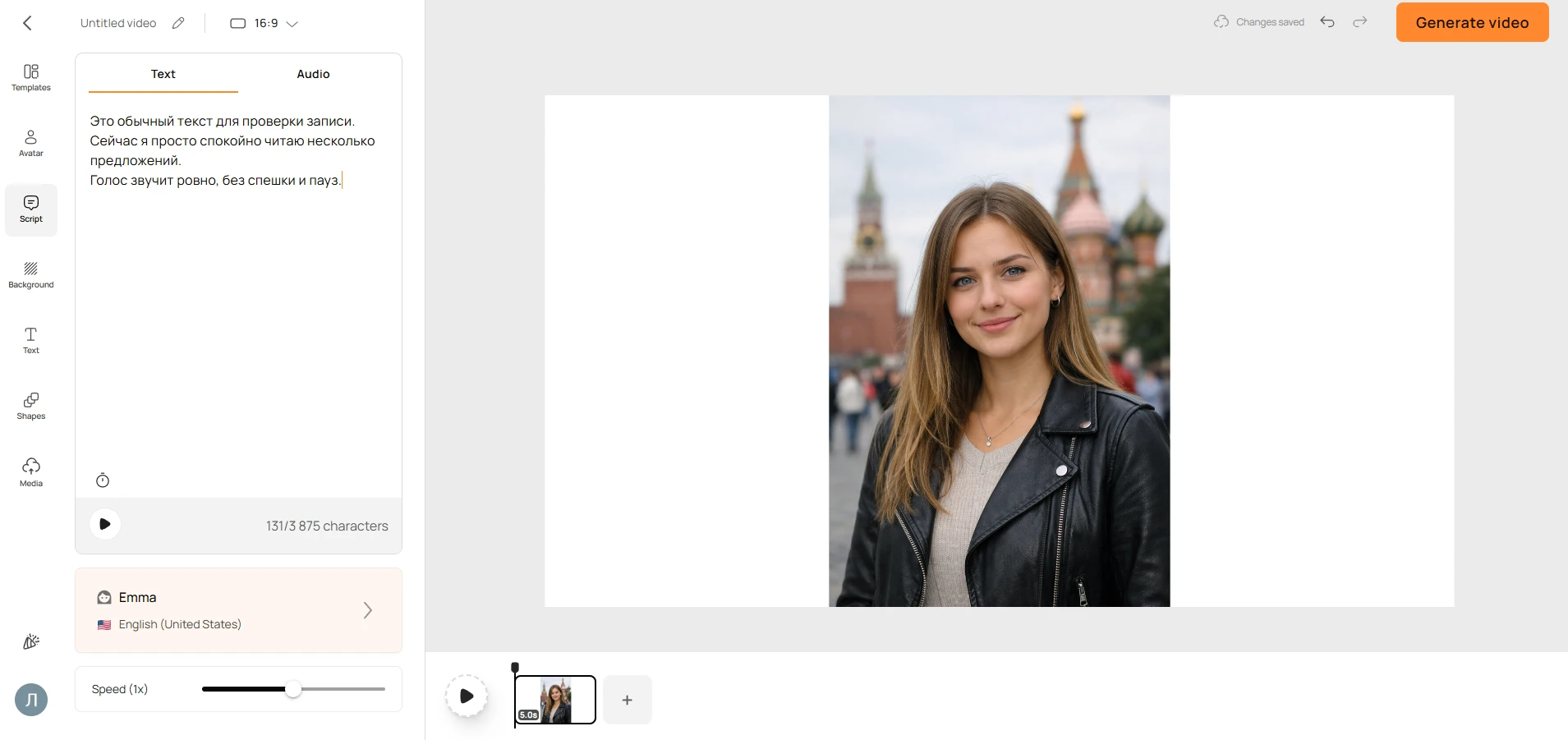This screenshot has width=1568, height=740.
Task: Undo the last change
Action: click(1327, 22)
